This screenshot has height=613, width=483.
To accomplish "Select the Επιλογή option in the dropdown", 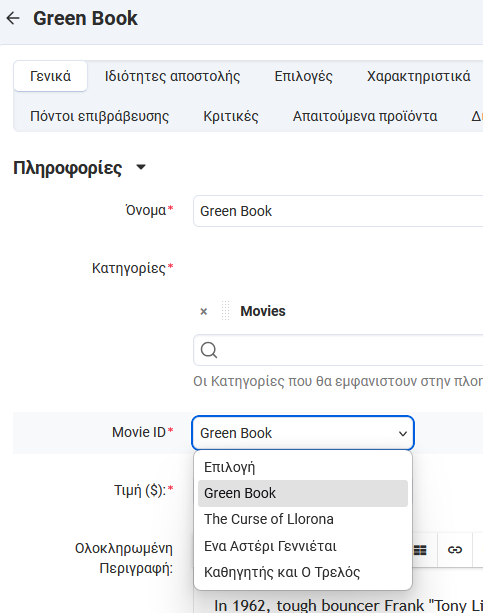I will (303, 467).
